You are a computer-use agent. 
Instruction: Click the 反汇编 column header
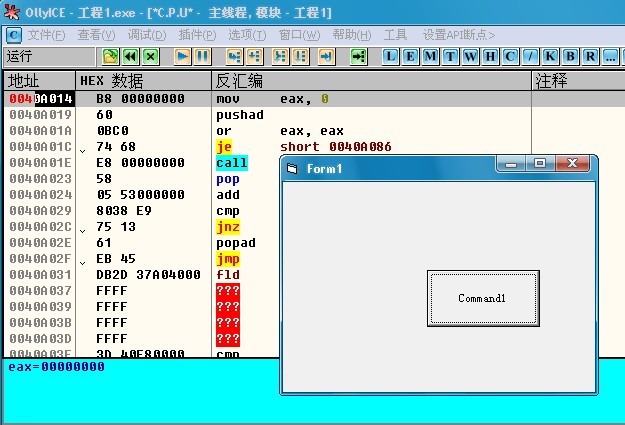point(371,81)
